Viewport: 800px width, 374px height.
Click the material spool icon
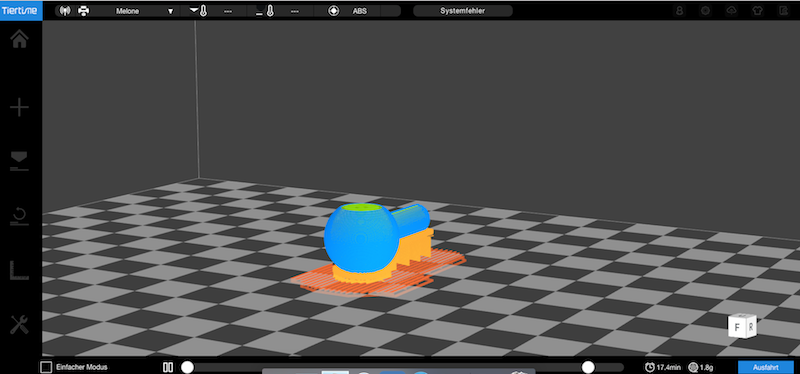tap(334, 11)
